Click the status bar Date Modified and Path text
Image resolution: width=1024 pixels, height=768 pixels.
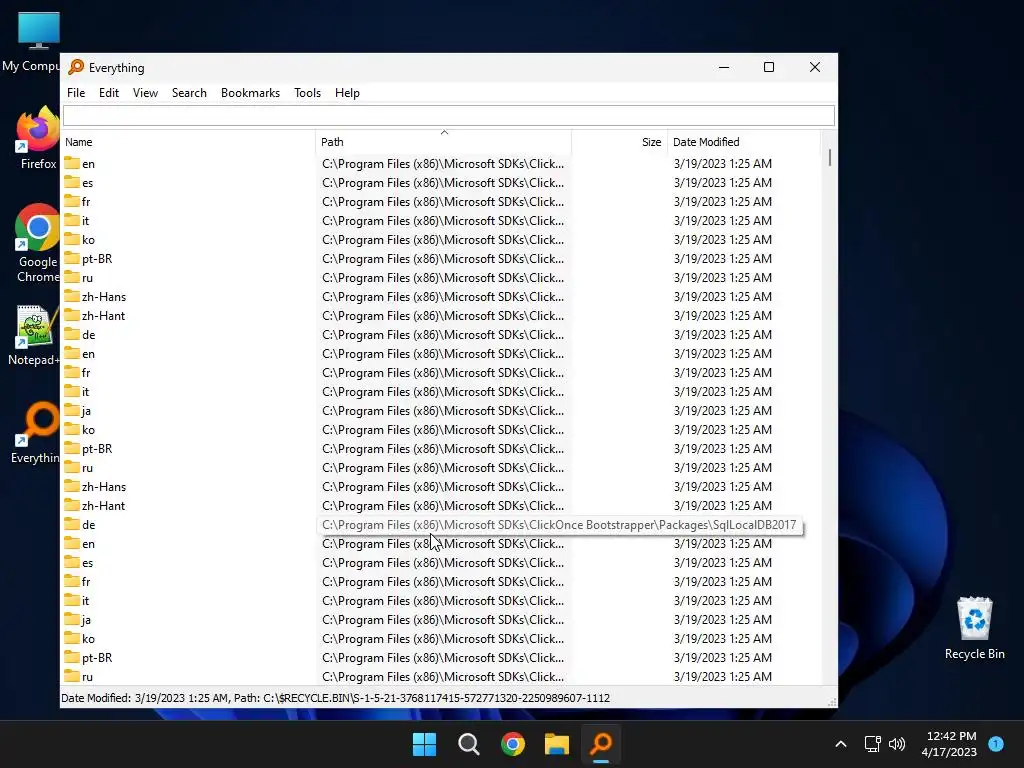(x=335, y=698)
